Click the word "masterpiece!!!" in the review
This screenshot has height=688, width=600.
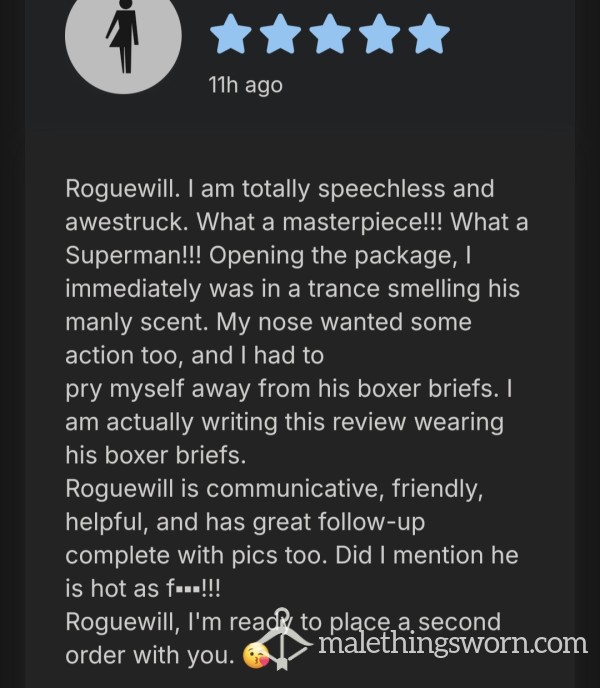[x=363, y=222]
